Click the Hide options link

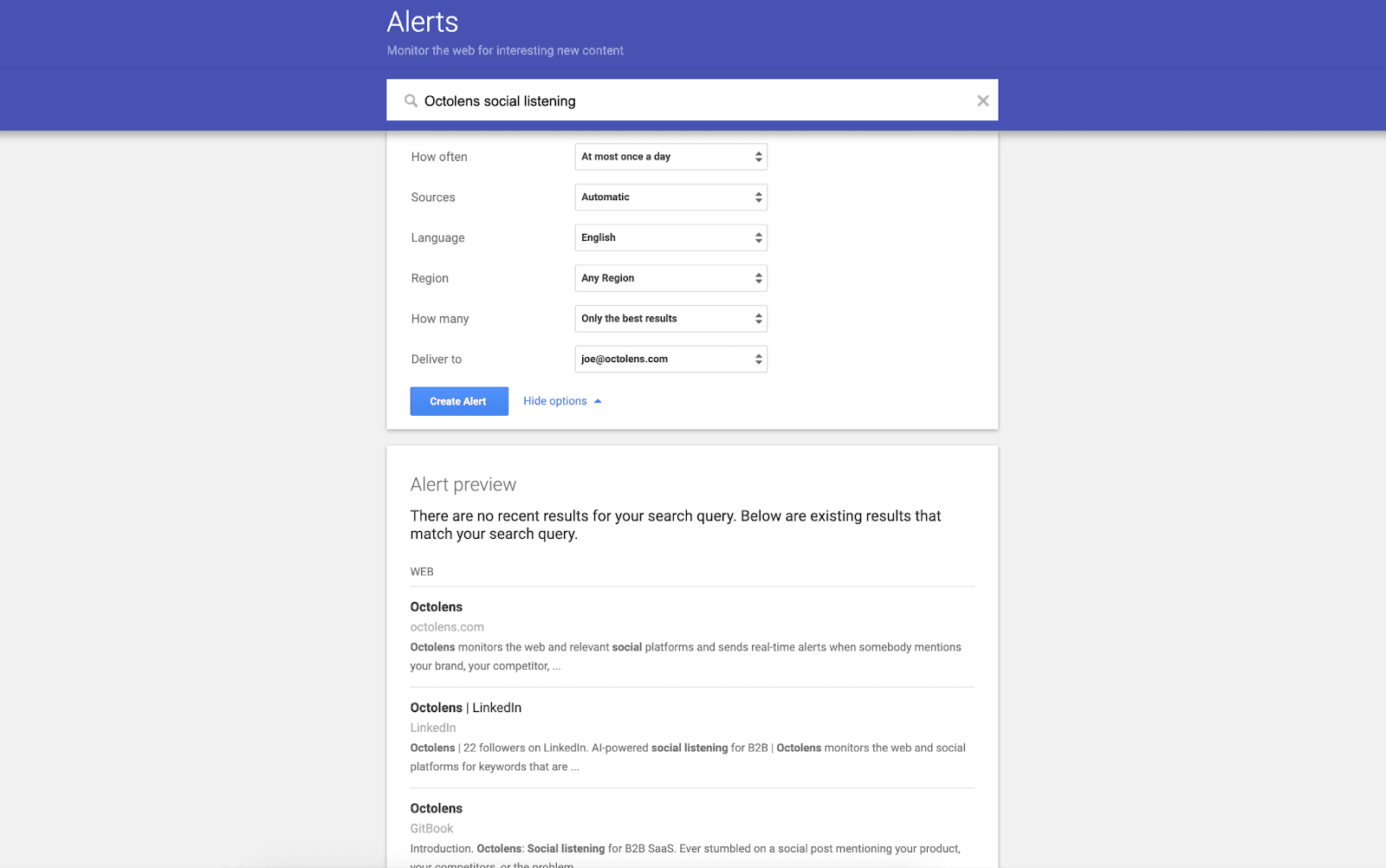(554, 400)
